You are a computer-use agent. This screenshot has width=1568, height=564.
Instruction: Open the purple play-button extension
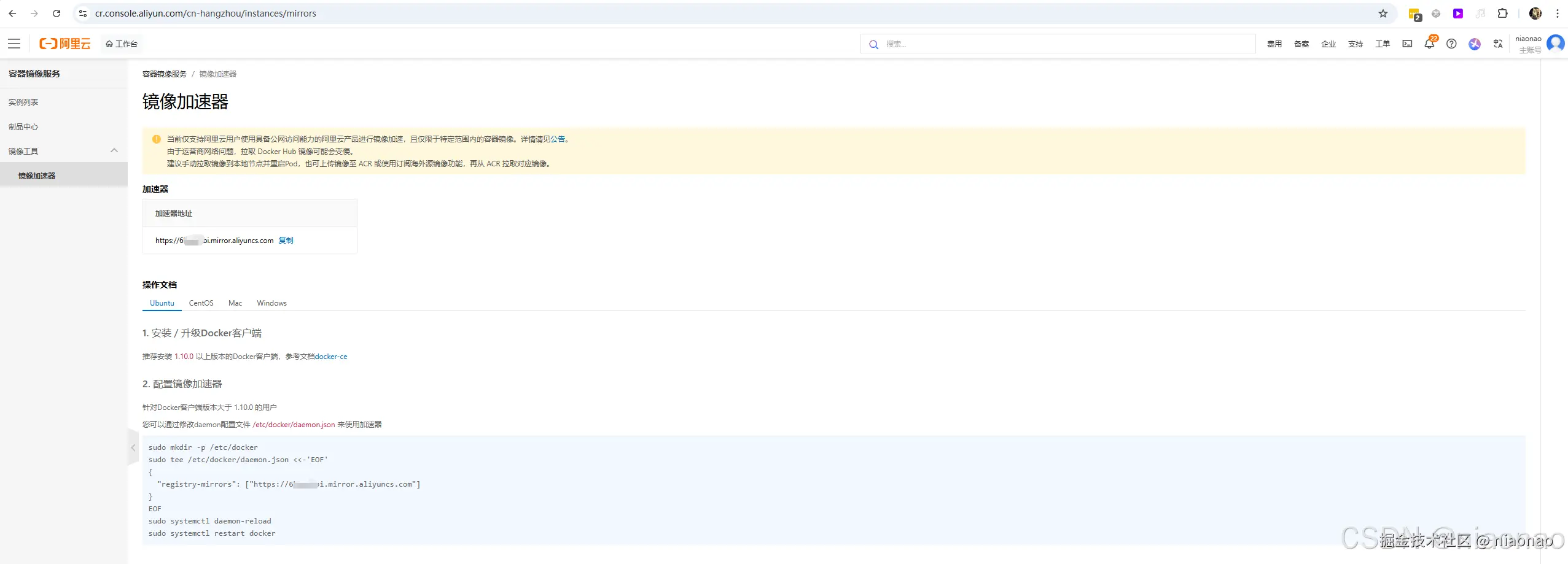coord(1458,14)
